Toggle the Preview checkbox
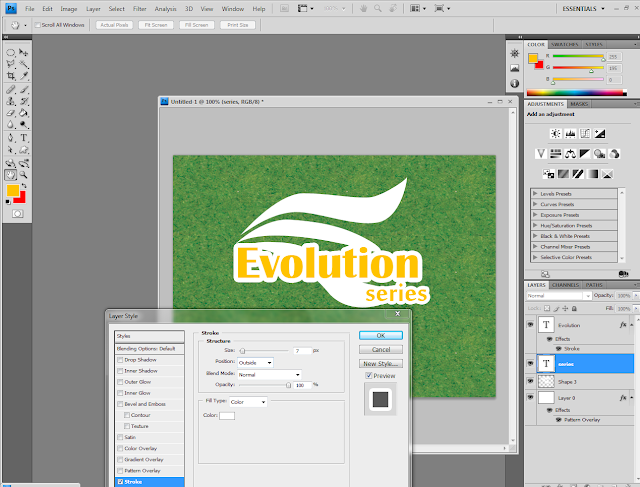This screenshot has height=487, width=640. pos(369,376)
